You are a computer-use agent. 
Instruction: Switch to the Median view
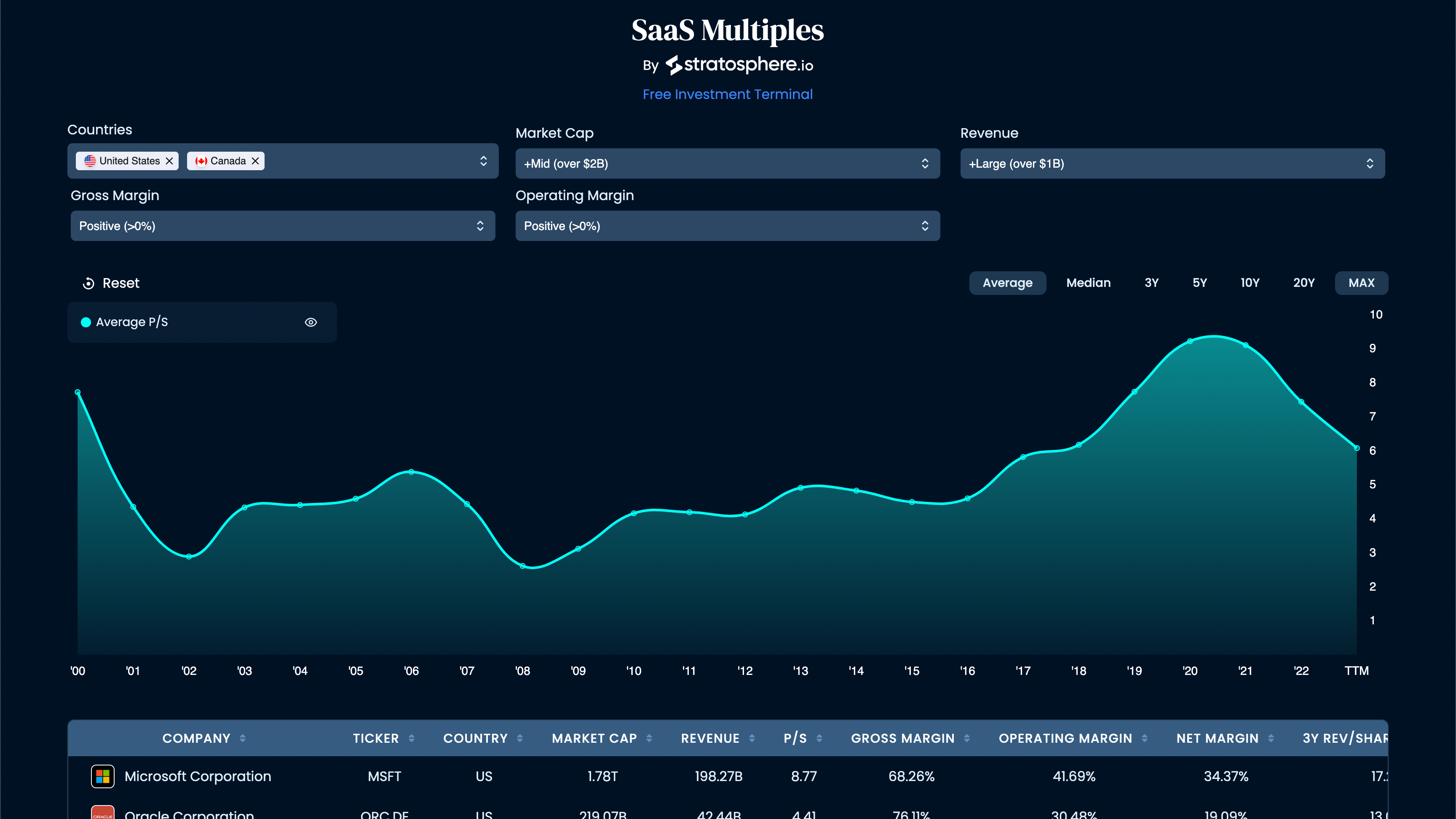tap(1088, 283)
